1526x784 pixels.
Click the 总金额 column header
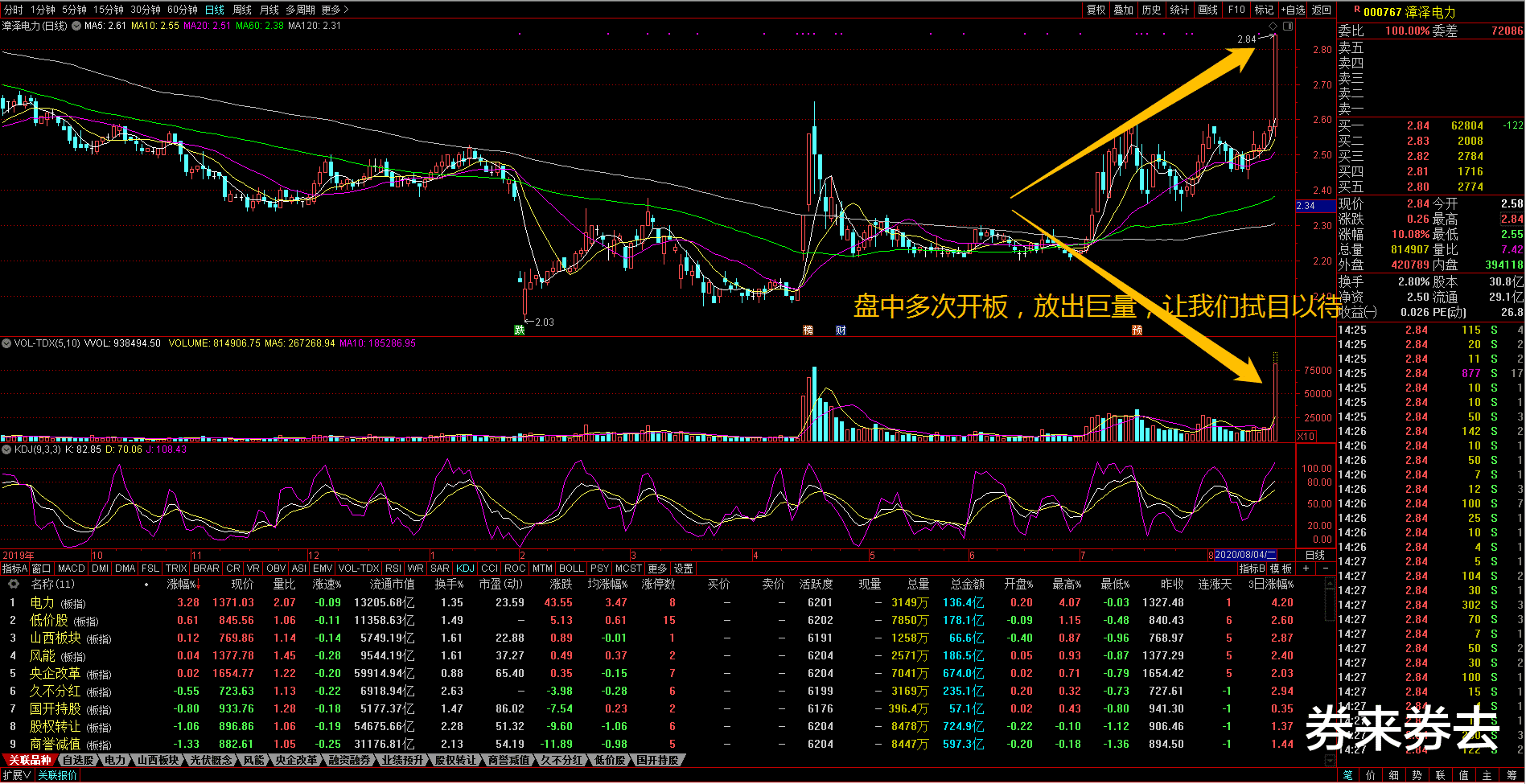967,585
